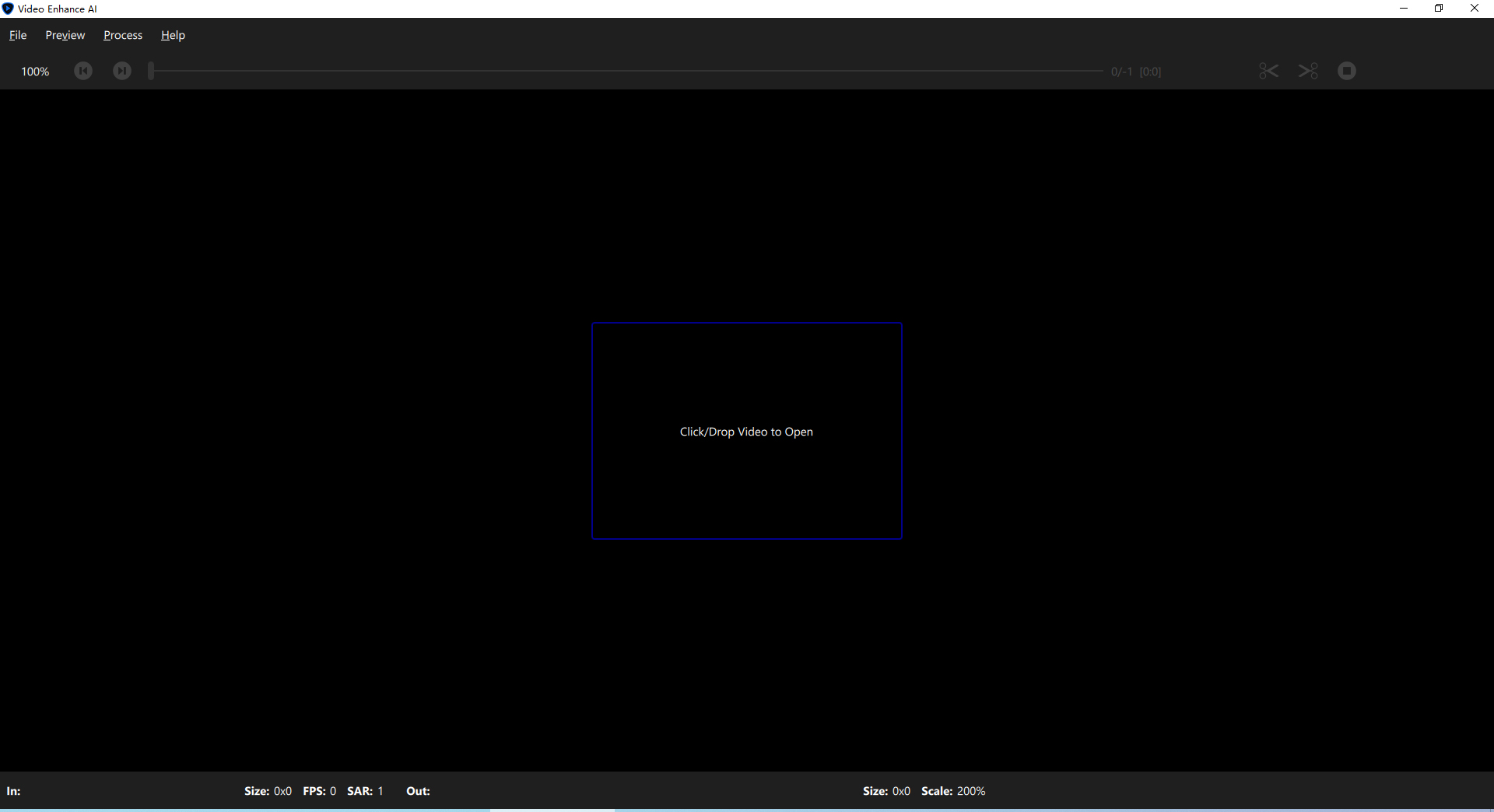This screenshot has width=1494, height=812.
Task: Click the Click/Drop Video to Open area
Action: click(747, 431)
